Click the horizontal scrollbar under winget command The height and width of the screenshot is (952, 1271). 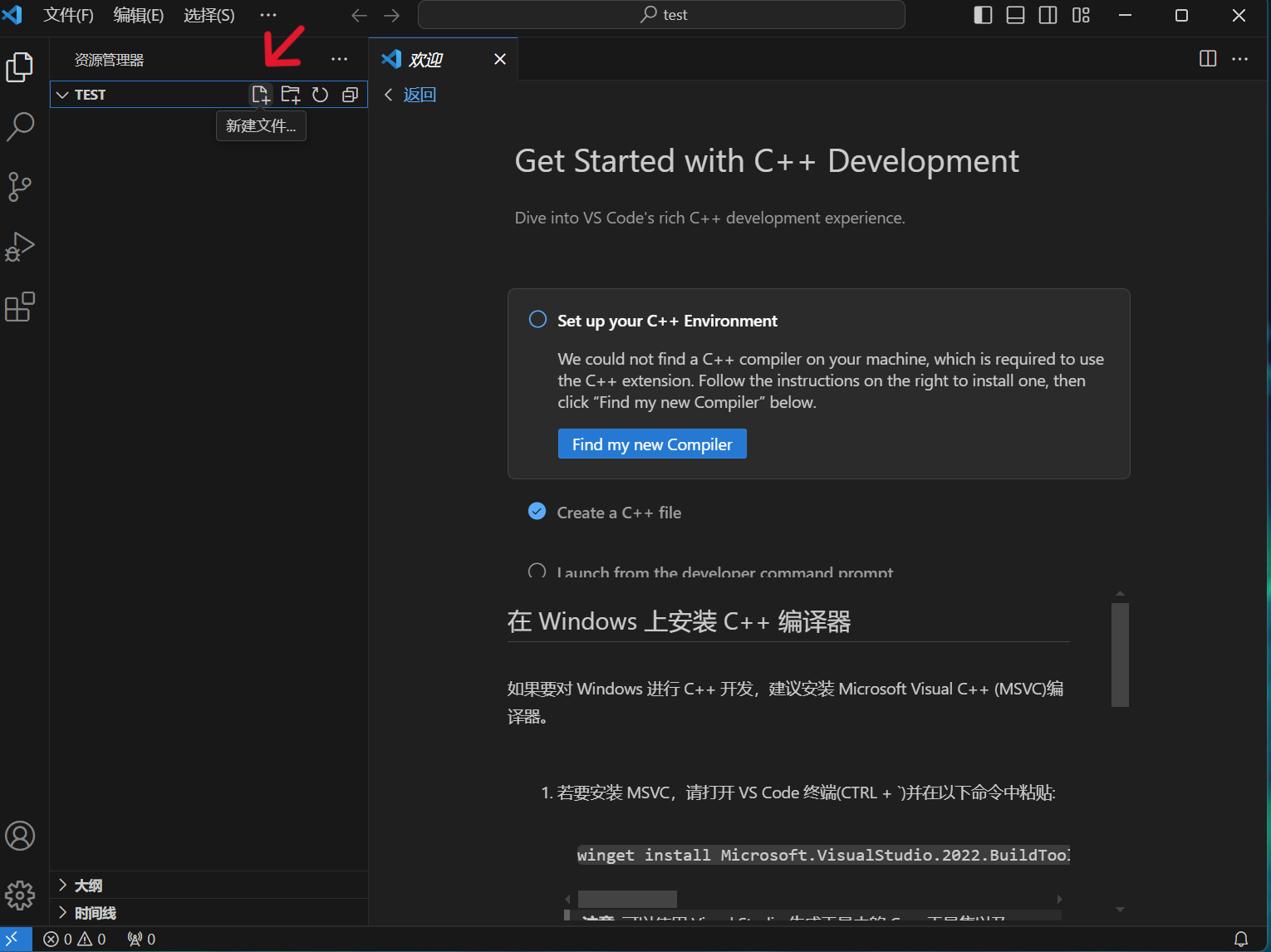tap(627, 899)
